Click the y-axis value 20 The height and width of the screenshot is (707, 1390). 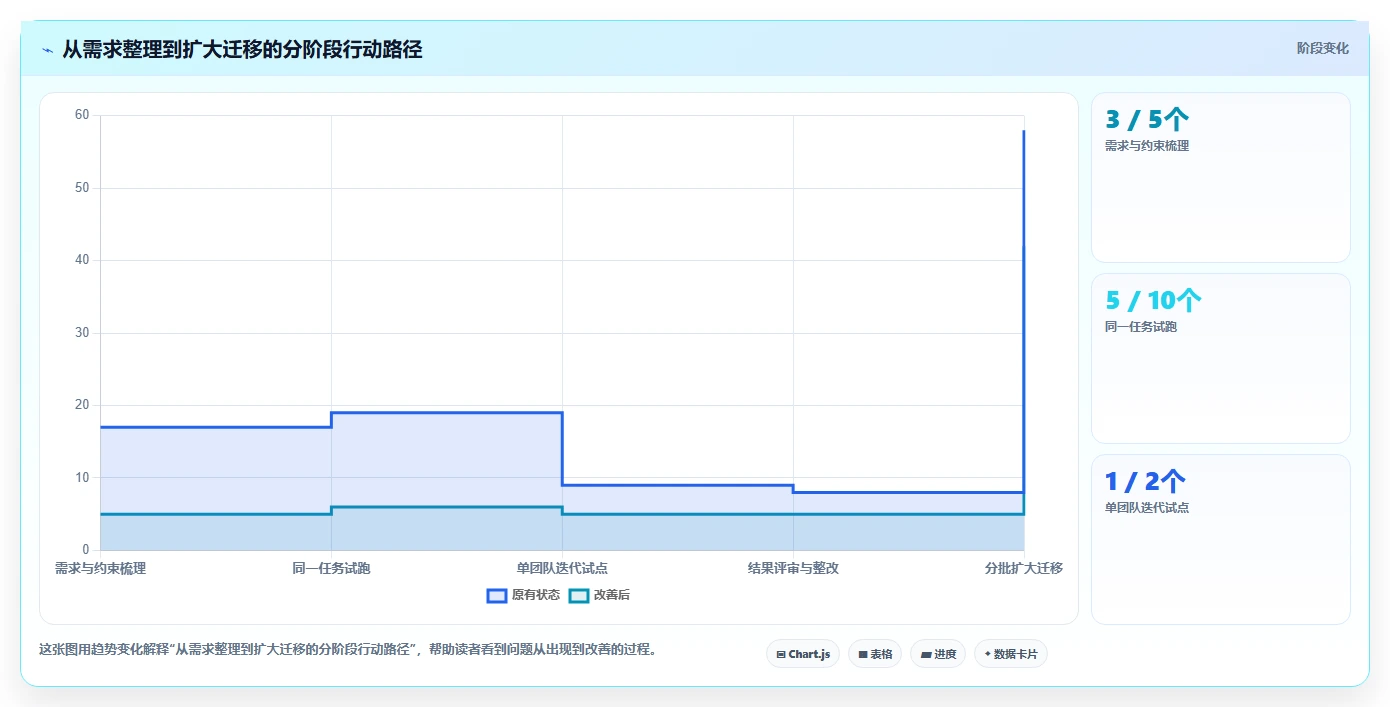[x=82, y=405]
